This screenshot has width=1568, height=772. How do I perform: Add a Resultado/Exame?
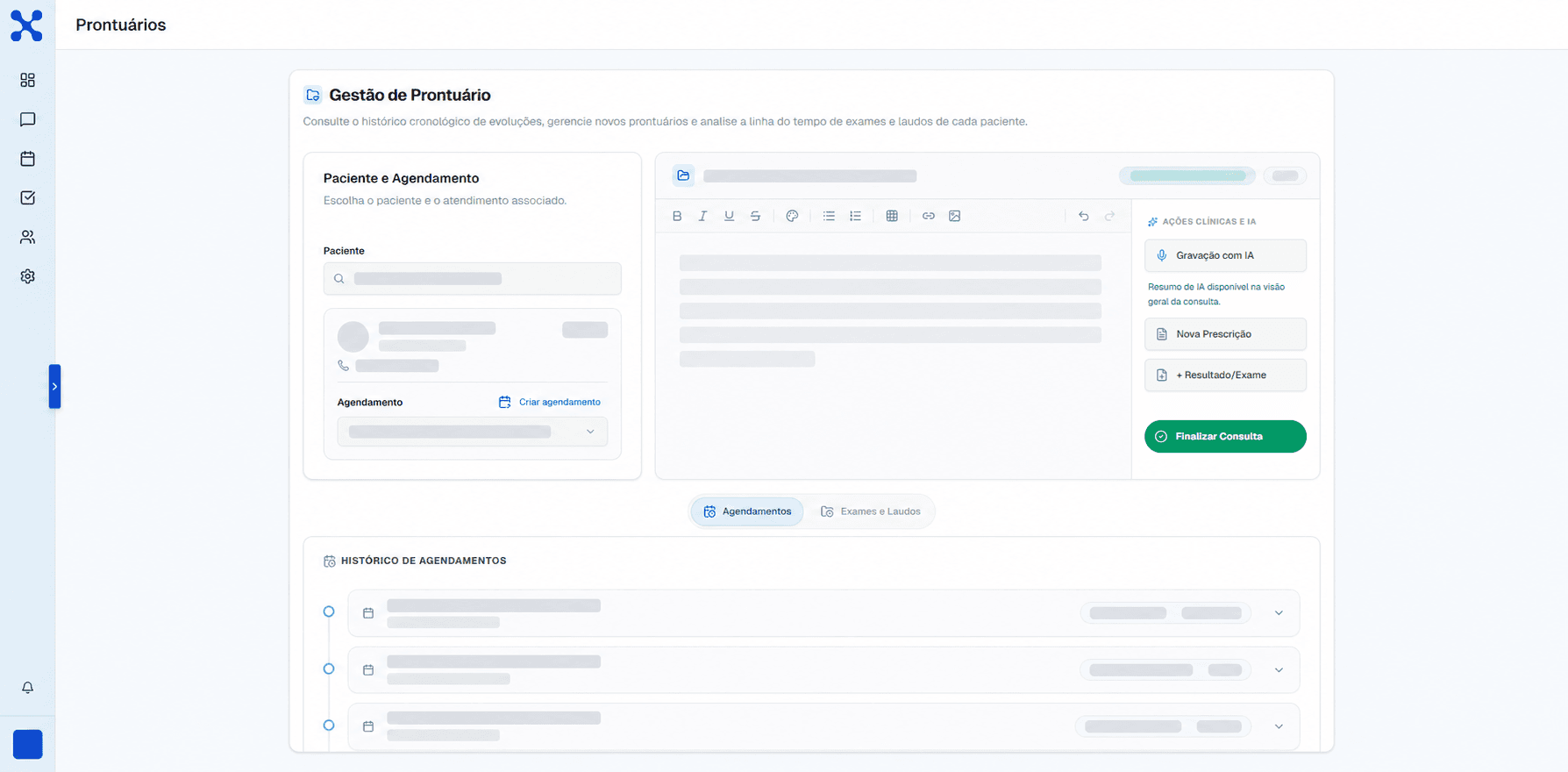tap(1225, 375)
